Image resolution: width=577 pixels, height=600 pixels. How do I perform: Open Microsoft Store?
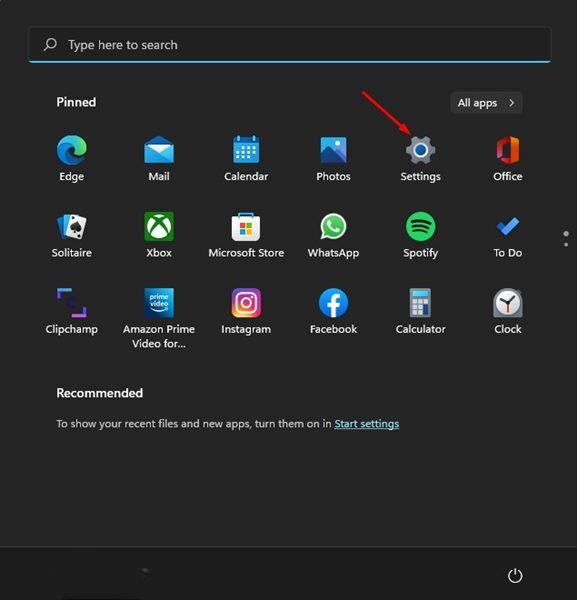246,235
